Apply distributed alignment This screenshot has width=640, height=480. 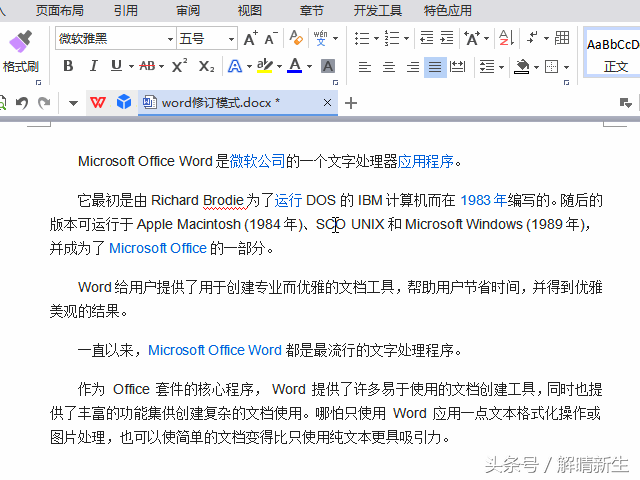click(457, 67)
